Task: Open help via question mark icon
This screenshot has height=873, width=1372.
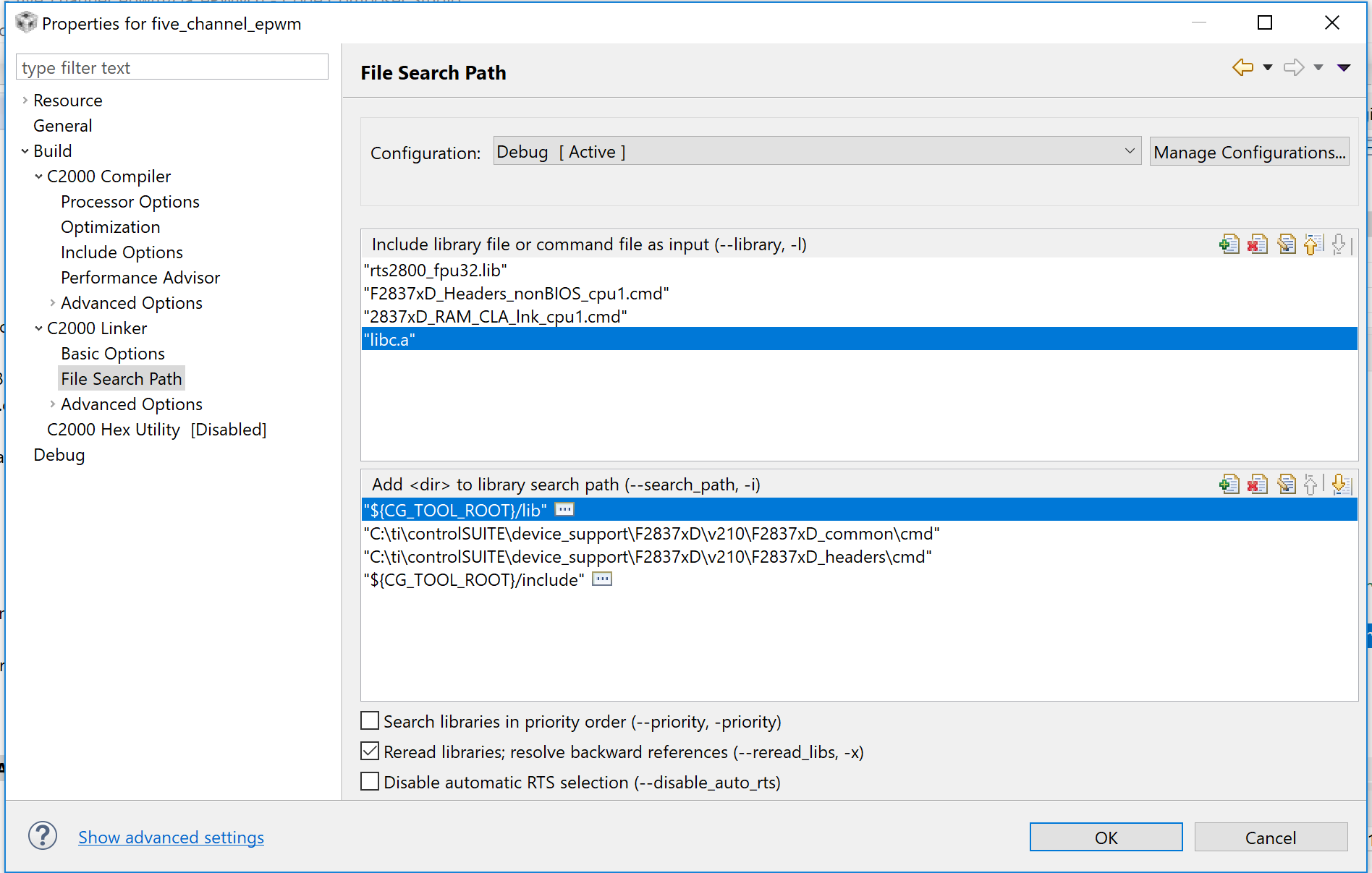Action: [x=43, y=836]
